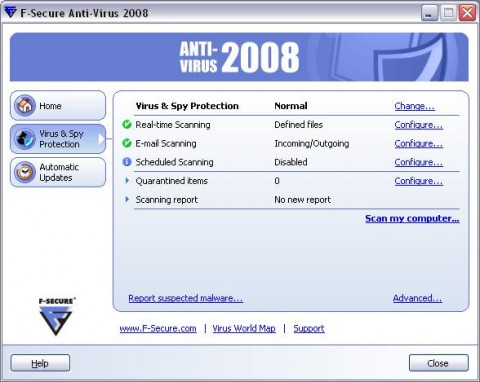
Task: Open the Virus World Map link
Action: [x=244, y=328]
